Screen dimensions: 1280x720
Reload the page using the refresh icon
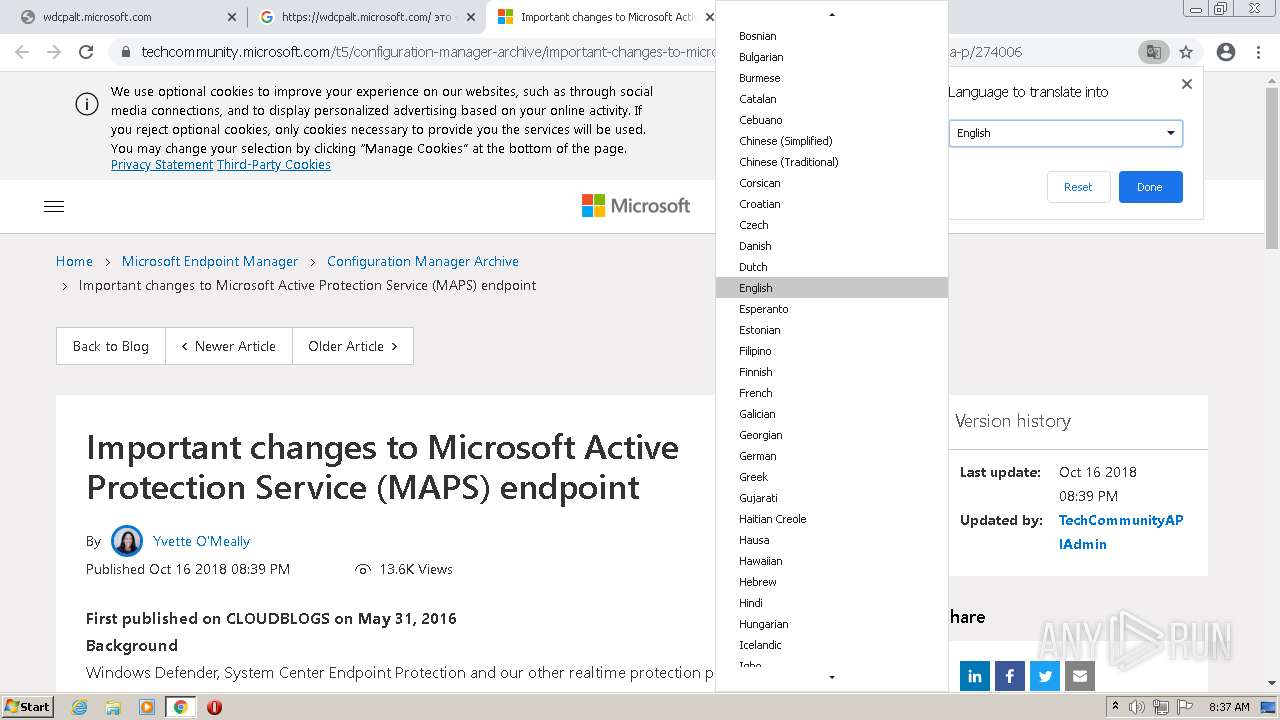pyautogui.click(x=86, y=52)
